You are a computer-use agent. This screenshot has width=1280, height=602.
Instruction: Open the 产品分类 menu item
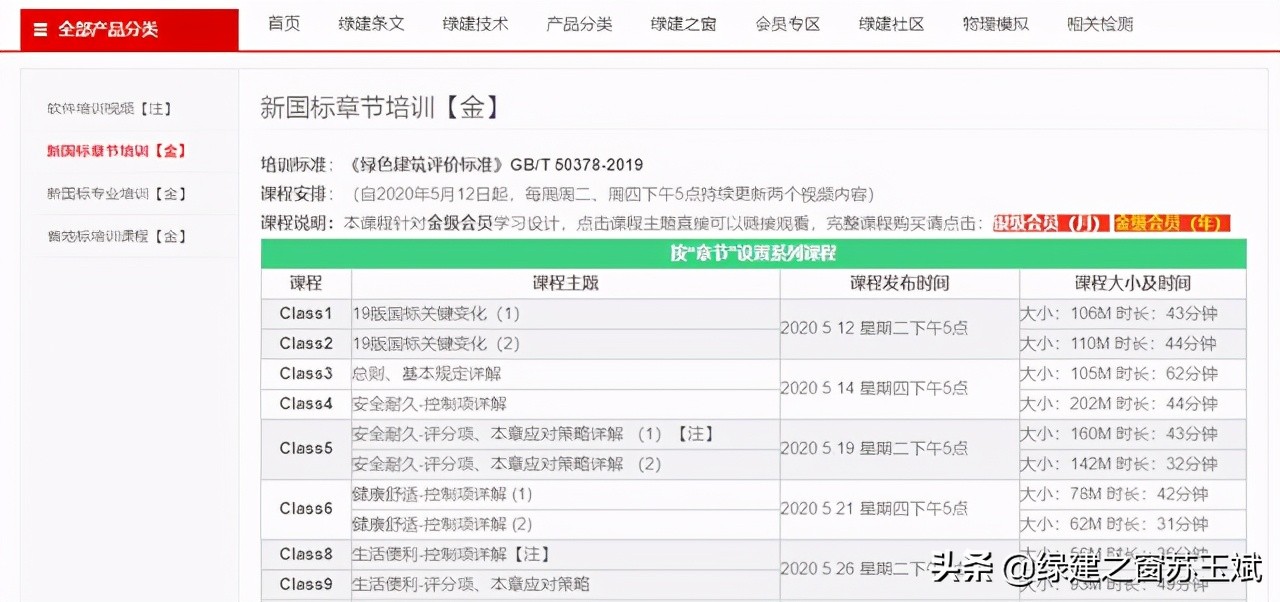click(580, 24)
